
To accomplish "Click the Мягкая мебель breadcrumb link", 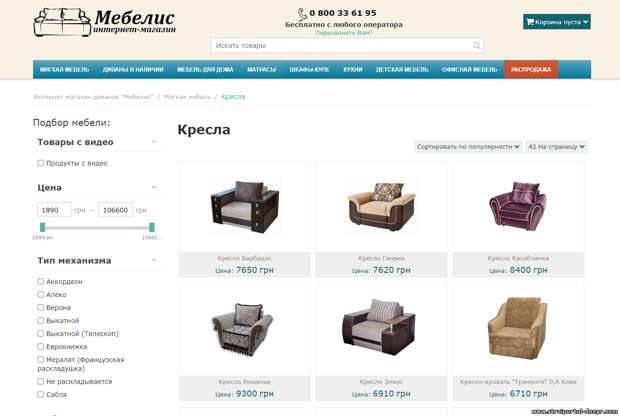I will [187, 97].
